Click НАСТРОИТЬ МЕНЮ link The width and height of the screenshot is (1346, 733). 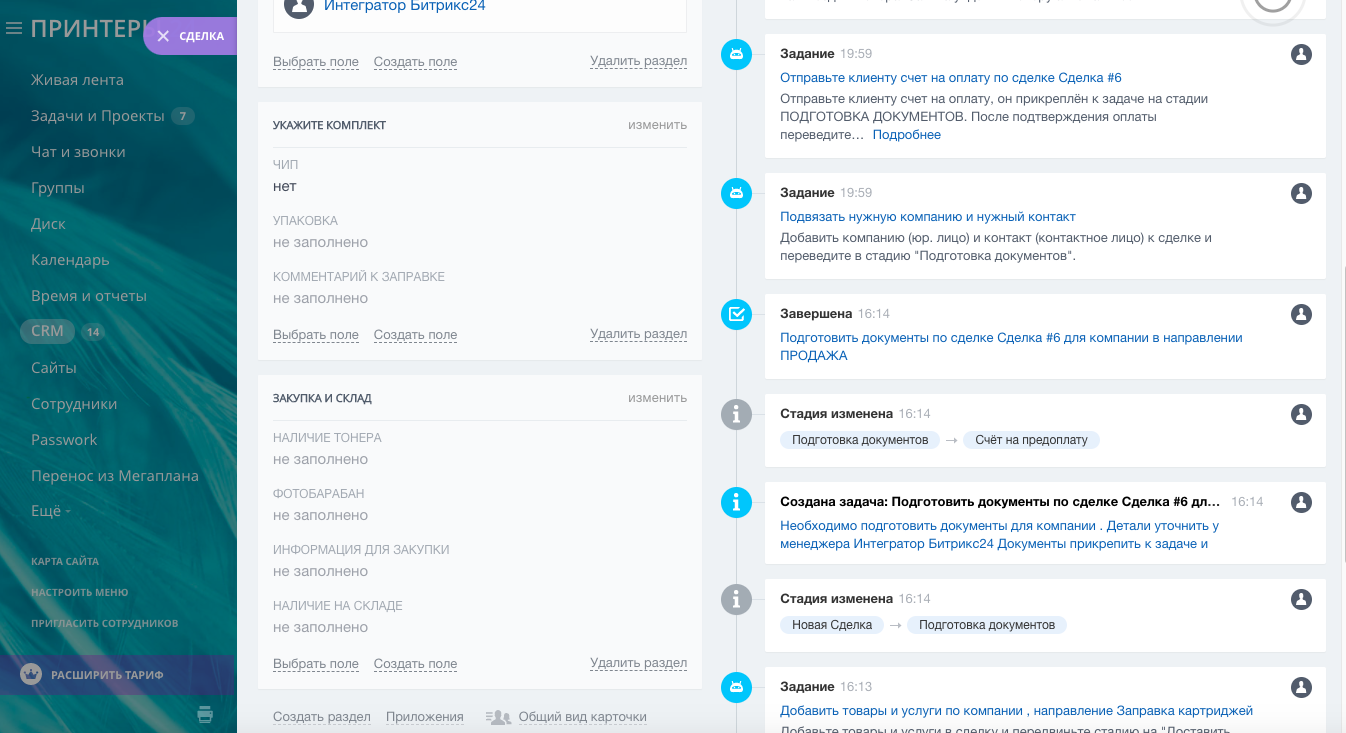pos(79,592)
